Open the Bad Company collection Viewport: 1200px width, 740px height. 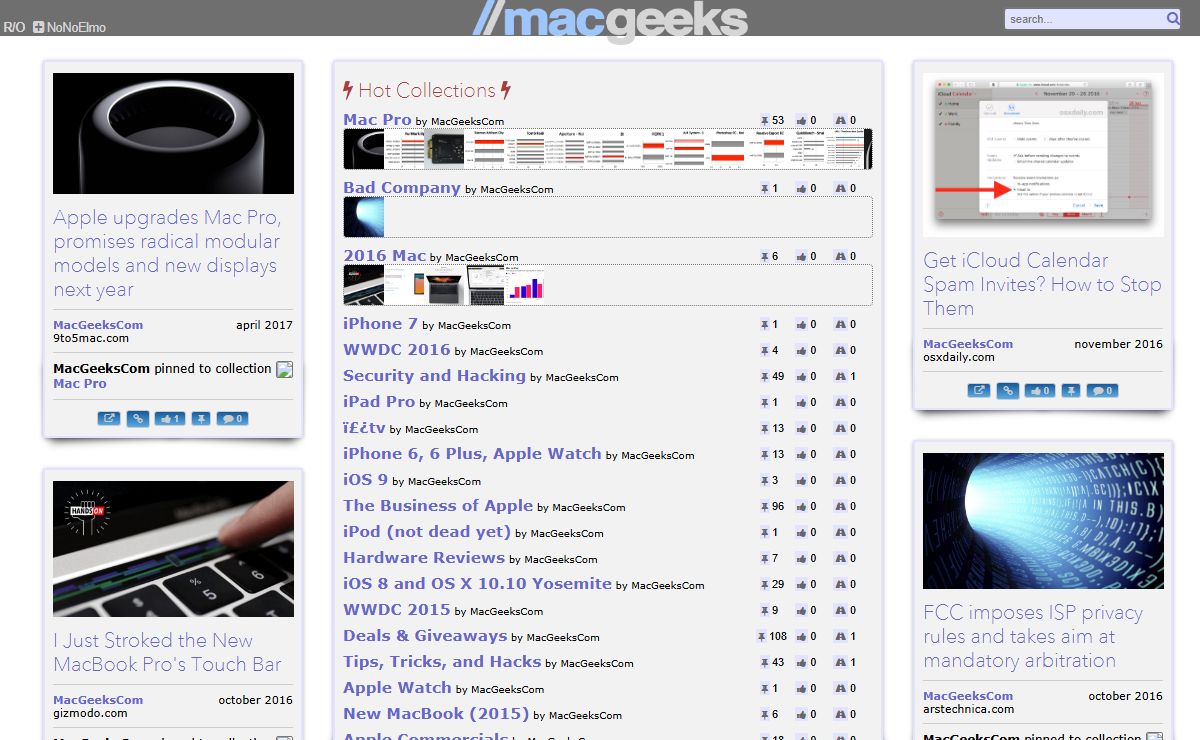[x=402, y=187]
